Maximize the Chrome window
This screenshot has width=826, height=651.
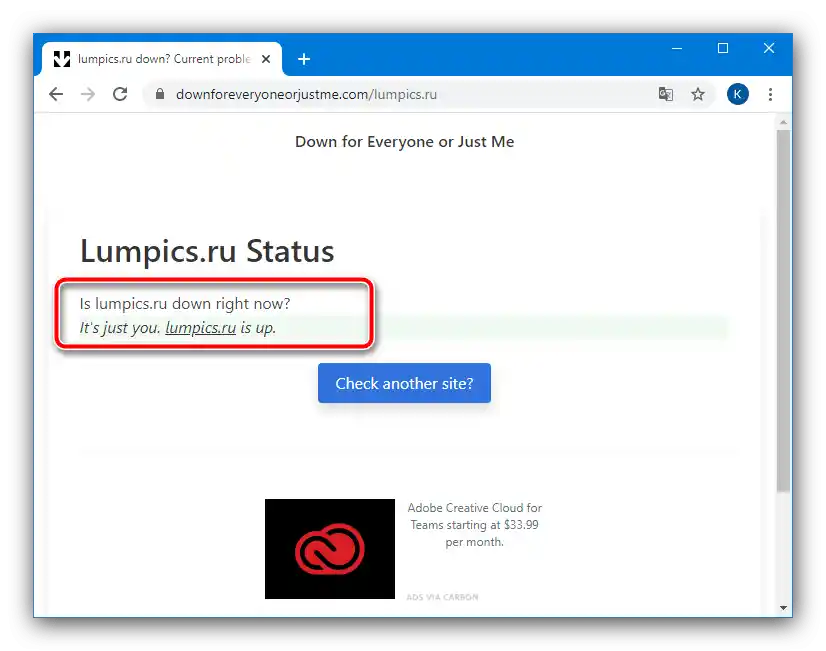pyautogui.click(x=723, y=48)
